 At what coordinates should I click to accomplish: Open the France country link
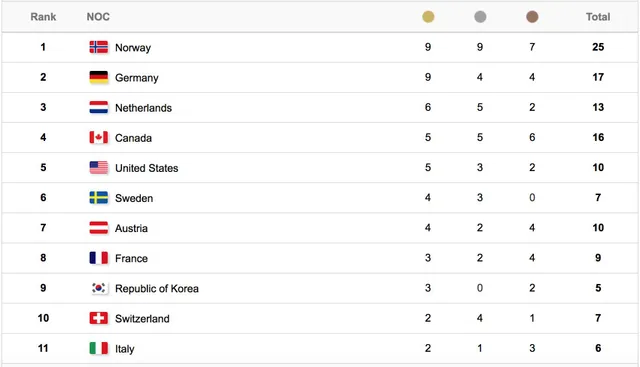pyautogui.click(x=131, y=258)
